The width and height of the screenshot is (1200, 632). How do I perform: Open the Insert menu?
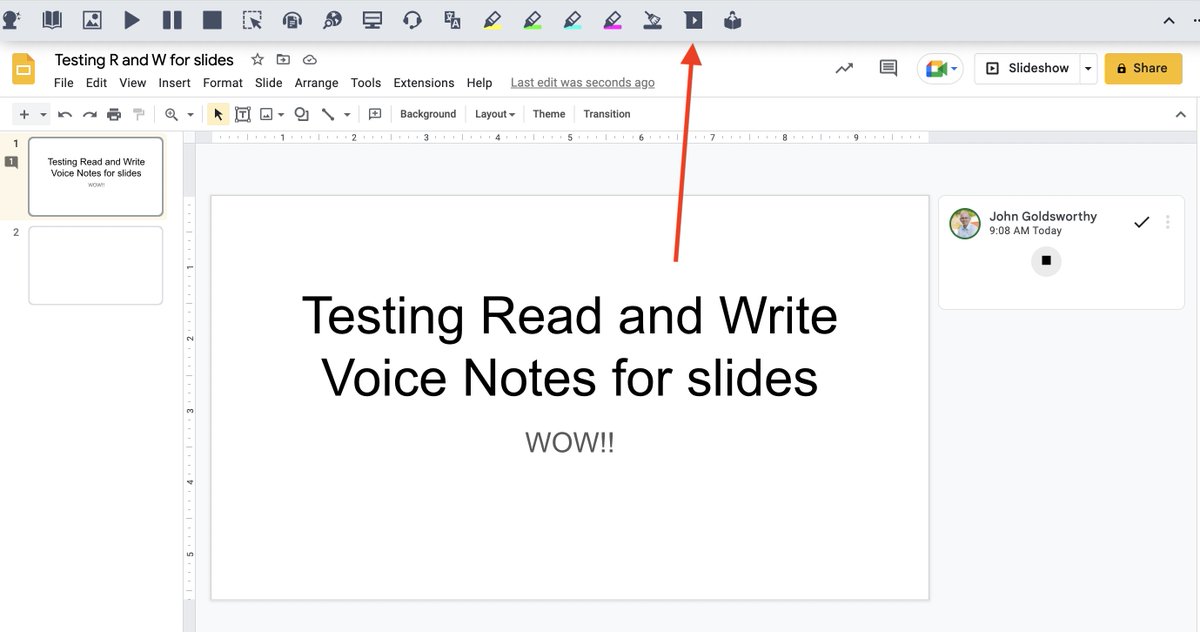click(174, 83)
